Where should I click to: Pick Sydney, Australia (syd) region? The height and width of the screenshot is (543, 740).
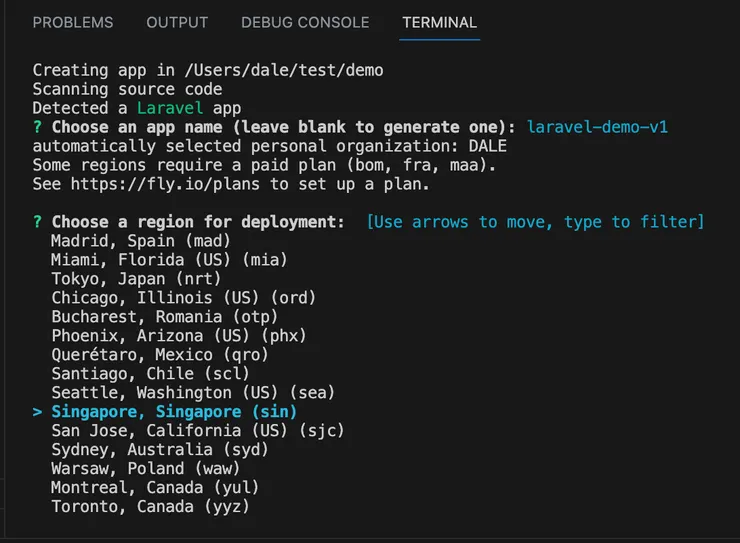coord(160,450)
